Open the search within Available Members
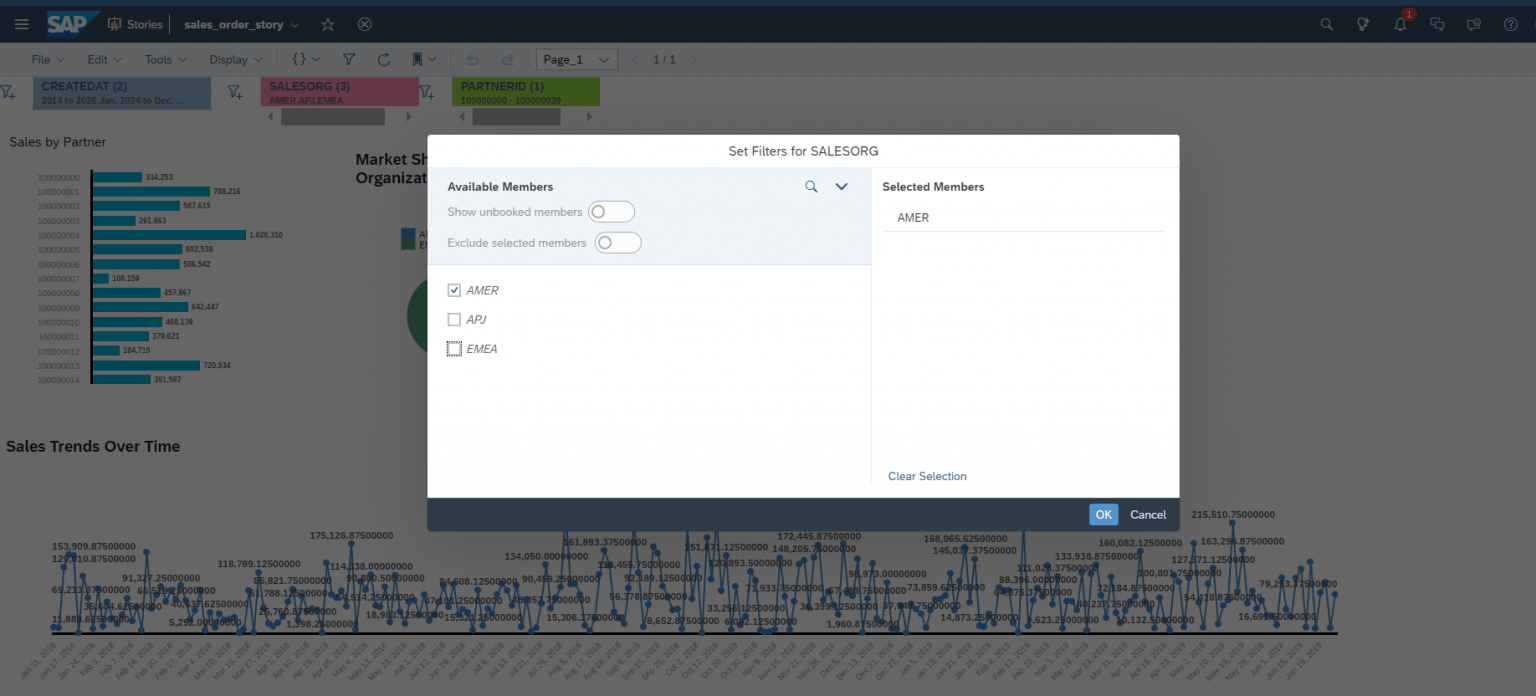1536x696 pixels. [811, 186]
